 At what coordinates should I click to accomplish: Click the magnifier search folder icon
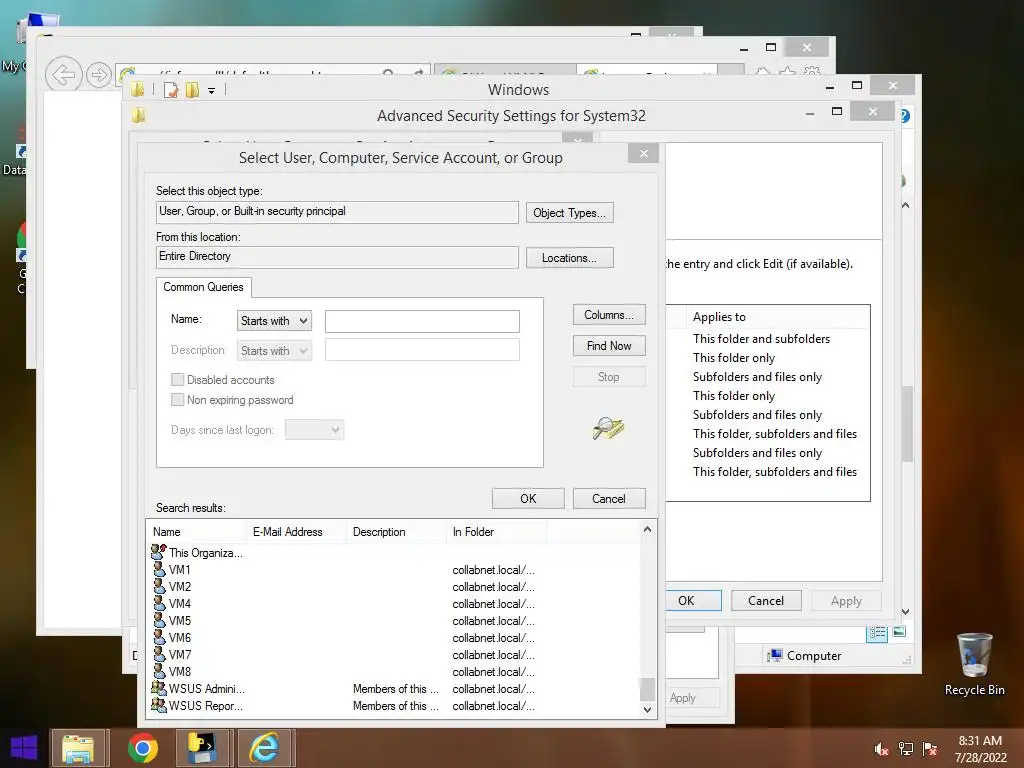click(x=608, y=428)
